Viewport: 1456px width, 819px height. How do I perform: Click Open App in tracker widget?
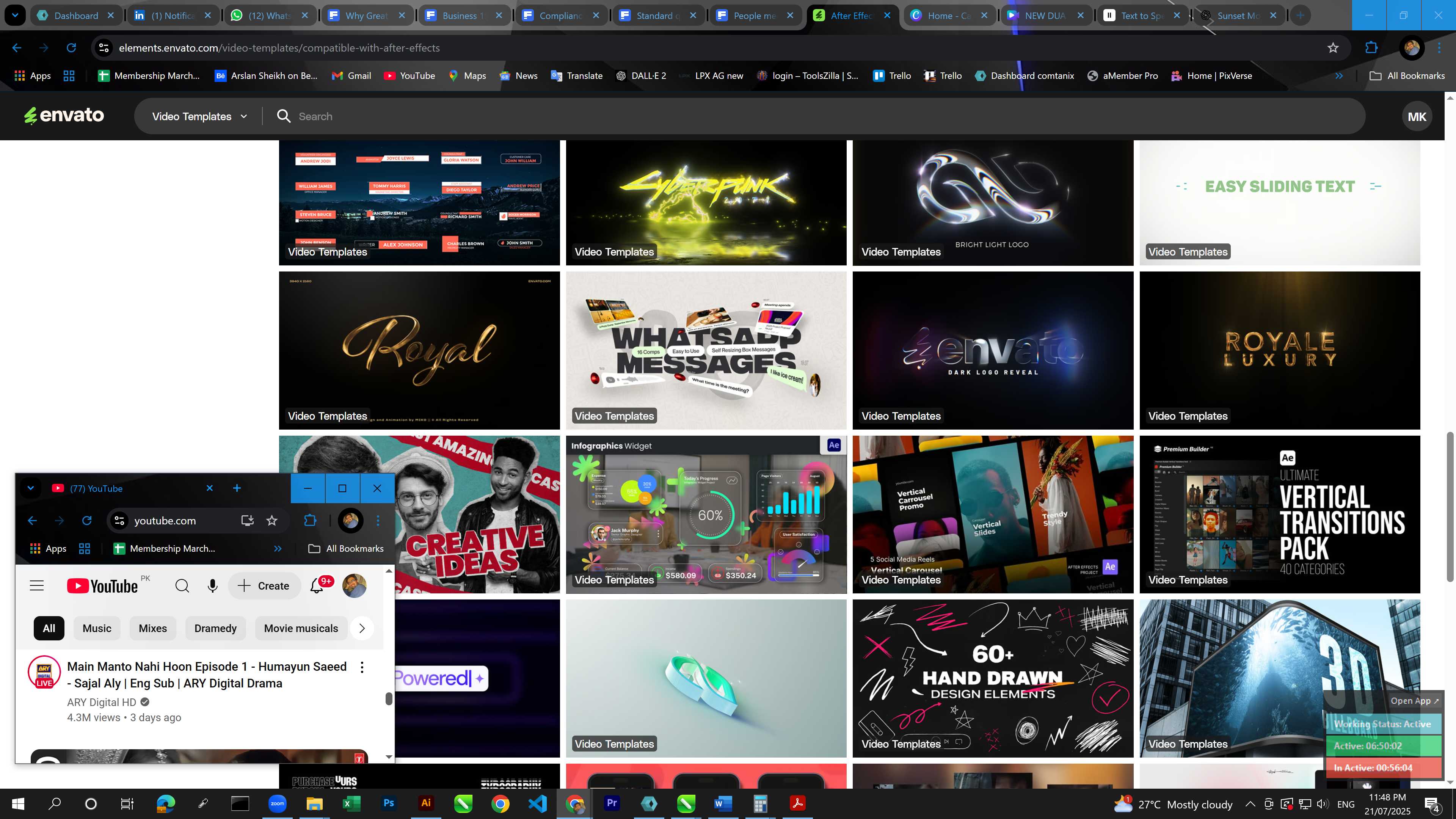click(1415, 701)
